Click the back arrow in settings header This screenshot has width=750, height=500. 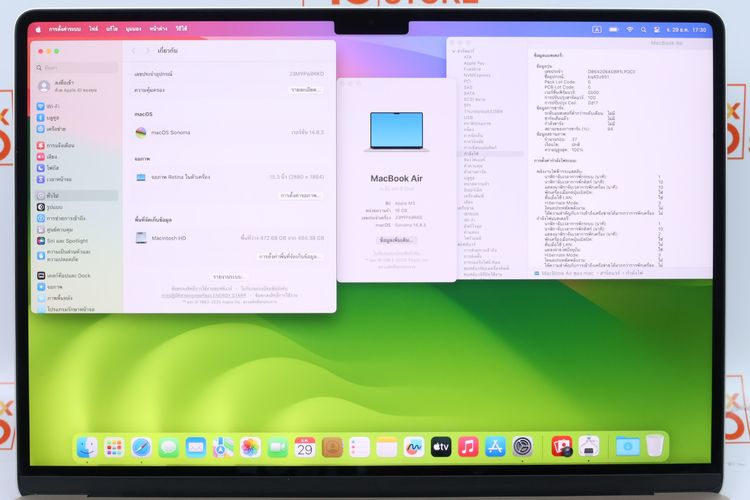[133, 51]
